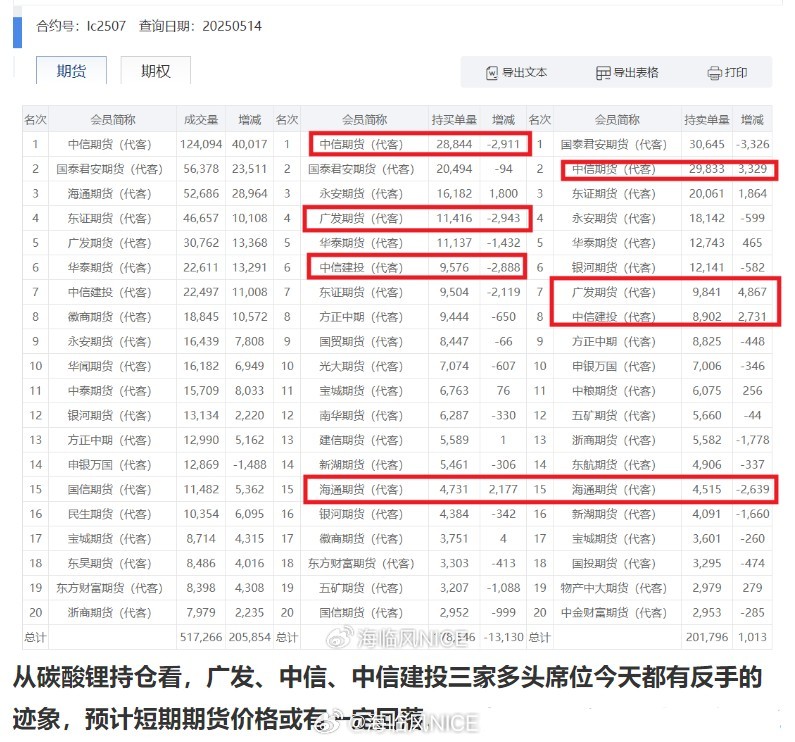Click long position value 28,844
The height and width of the screenshot is (742, 795).
click(x=454, y=144)
